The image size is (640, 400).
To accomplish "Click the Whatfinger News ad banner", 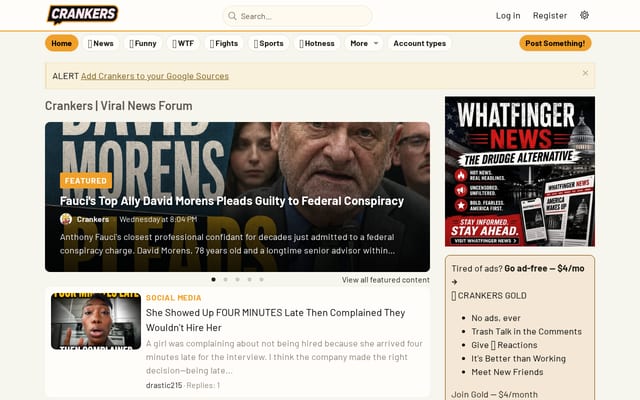I will coord(520,171).
